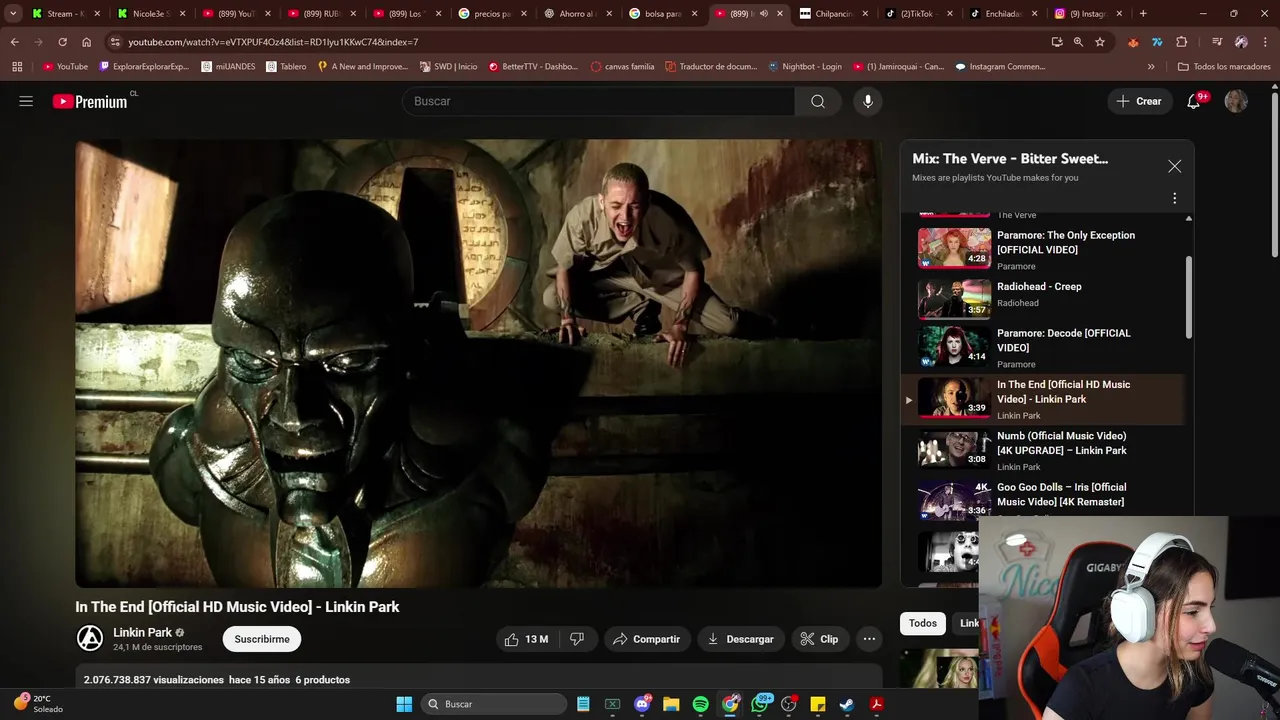The width and height of the screenshot is (1280, 720).
Task: Click the playlist panel scrollbar
Action: [x=1188, y=297]
